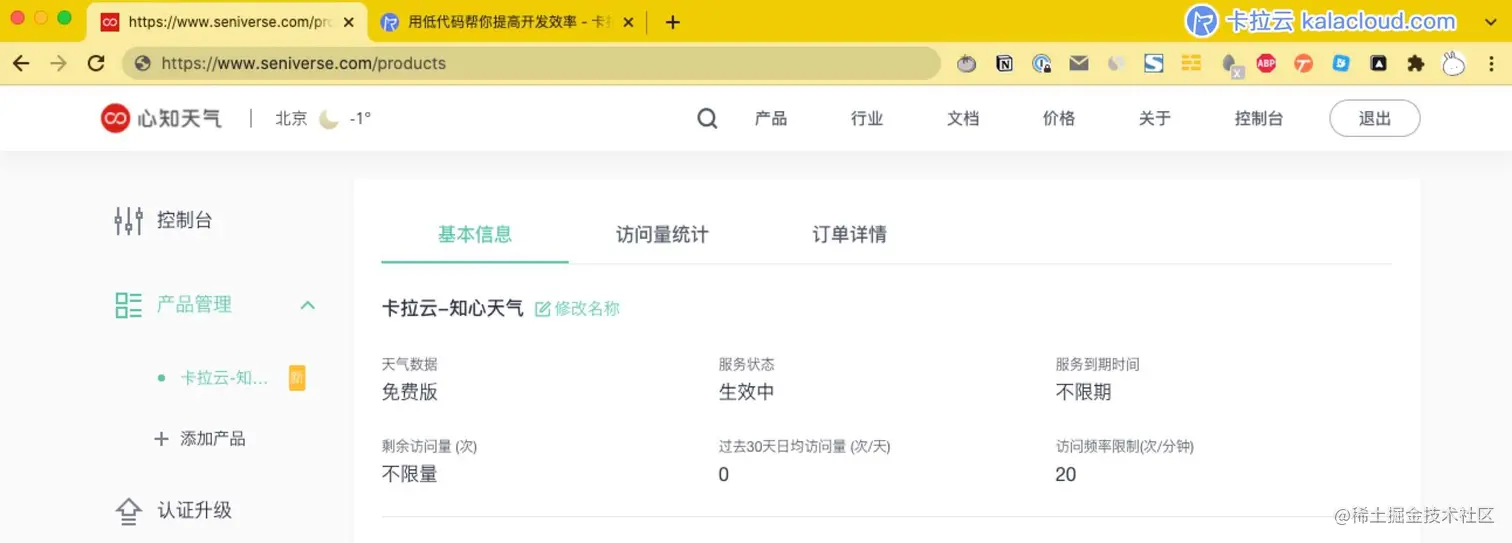This screenshot has width=1512, height=543.
Task: Open the mail envelope extension icon
Action: point(1078,63)
